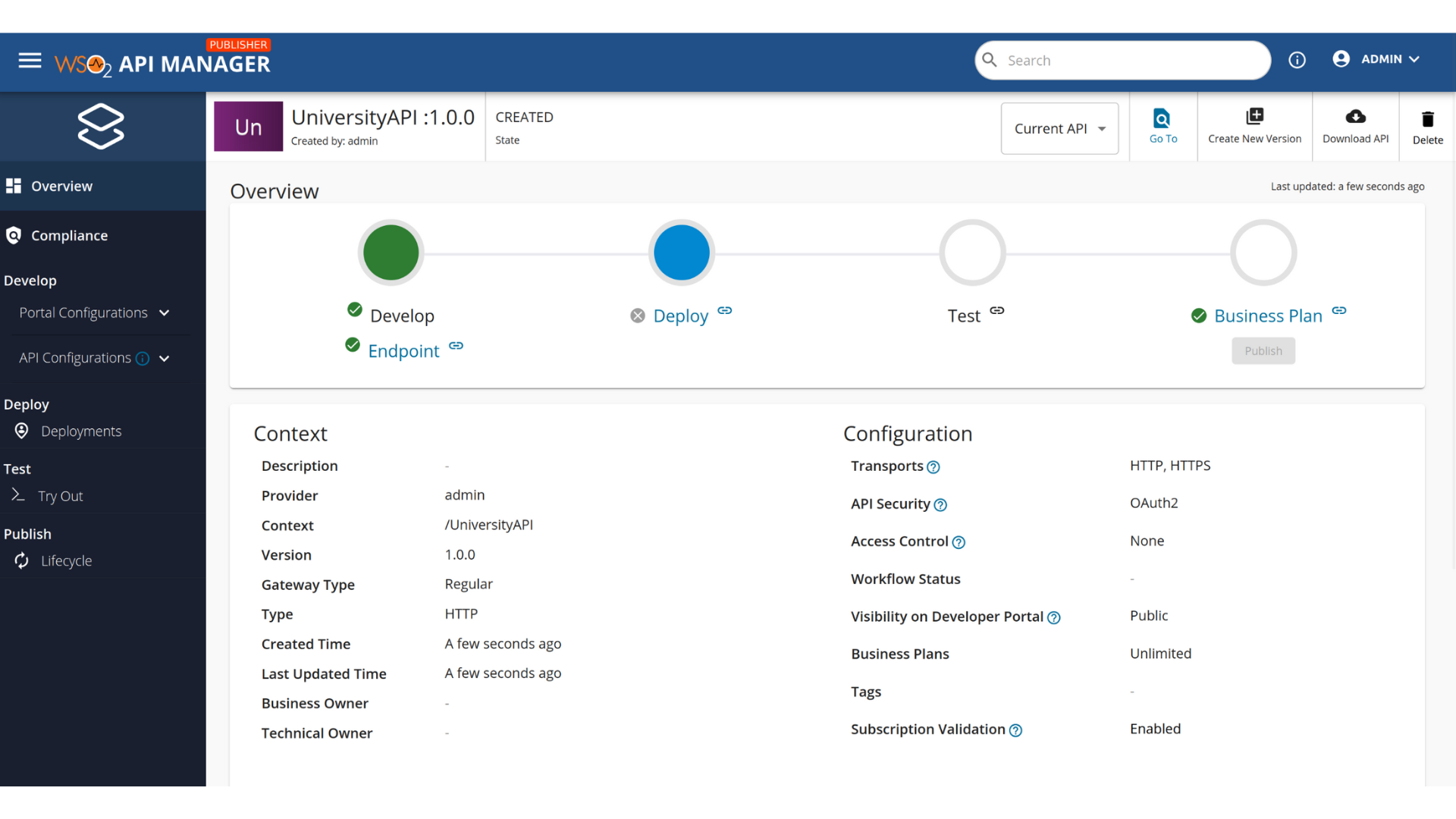Click the Business Plan link
The height and width of the screenshot is (819, 1456).
(x=1267, y=315)
